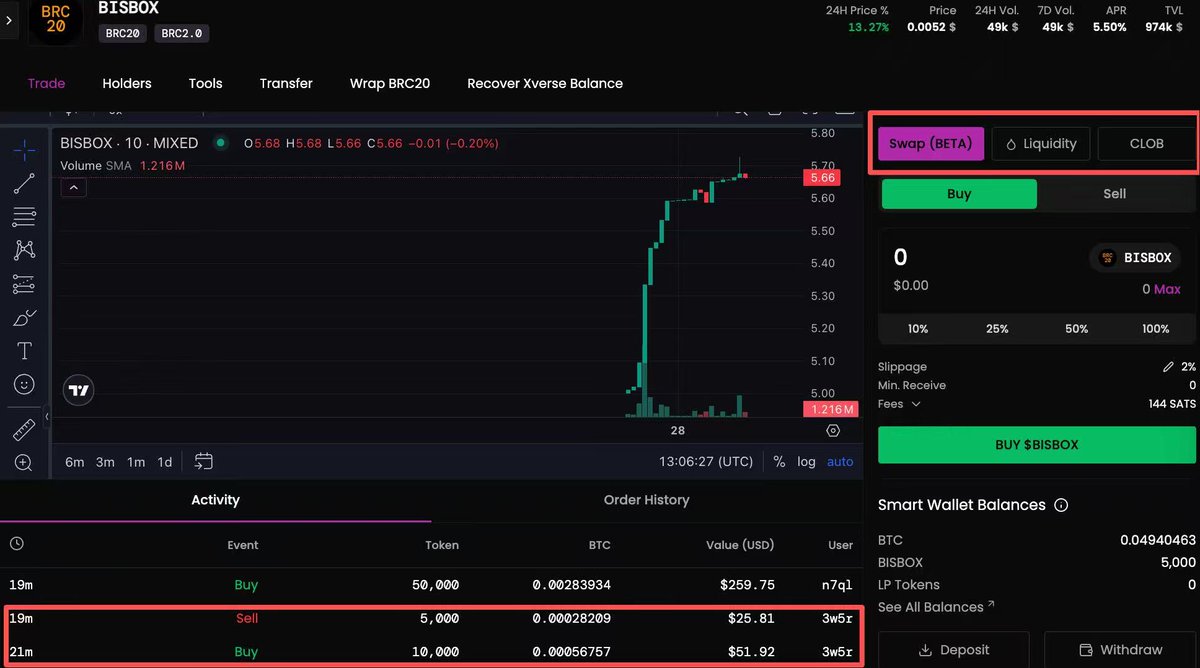Open chart scale settings gear
Screen dimensions: 1200x668
(x=833, y=431)
